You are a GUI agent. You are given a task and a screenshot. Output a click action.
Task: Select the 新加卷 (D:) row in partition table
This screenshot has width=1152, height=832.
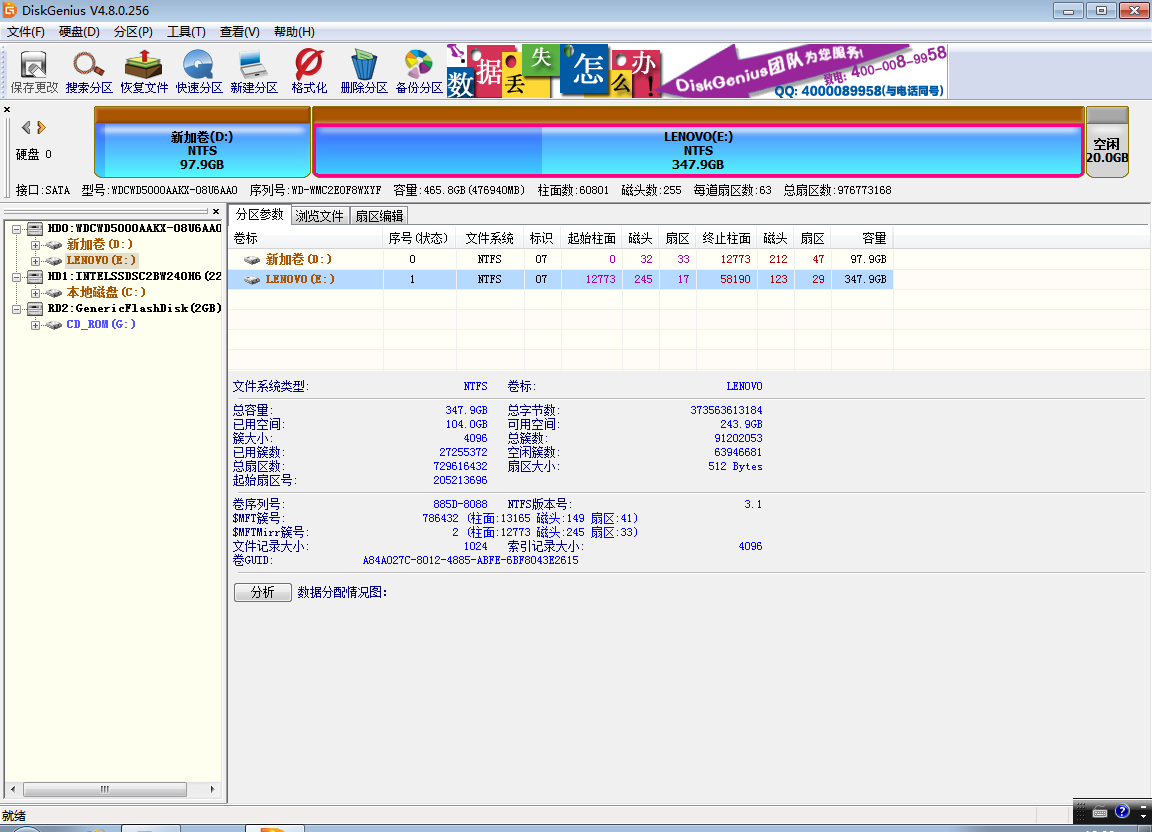(x=561, y=259)
